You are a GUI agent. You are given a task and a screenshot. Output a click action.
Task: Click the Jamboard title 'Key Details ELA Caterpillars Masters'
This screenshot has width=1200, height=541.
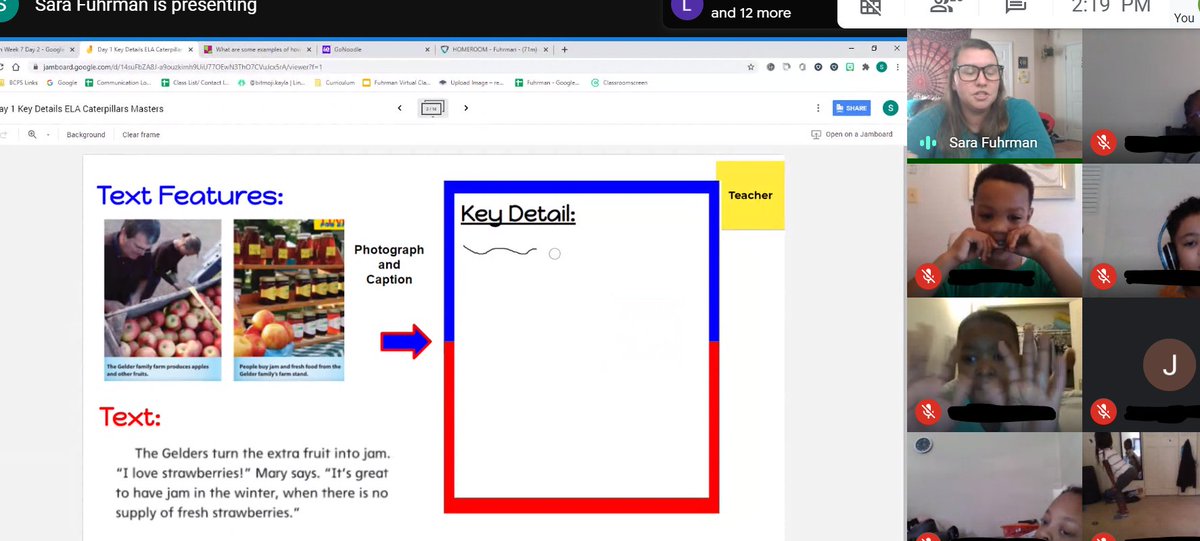coord(82,108)
